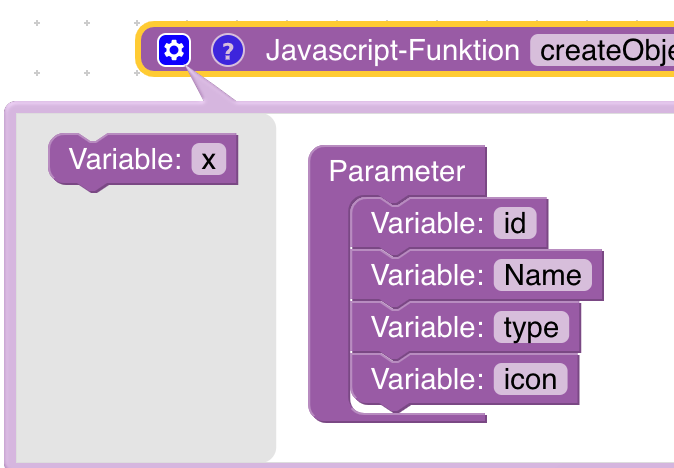Click the x name field in toolbox block

point(208,159)
